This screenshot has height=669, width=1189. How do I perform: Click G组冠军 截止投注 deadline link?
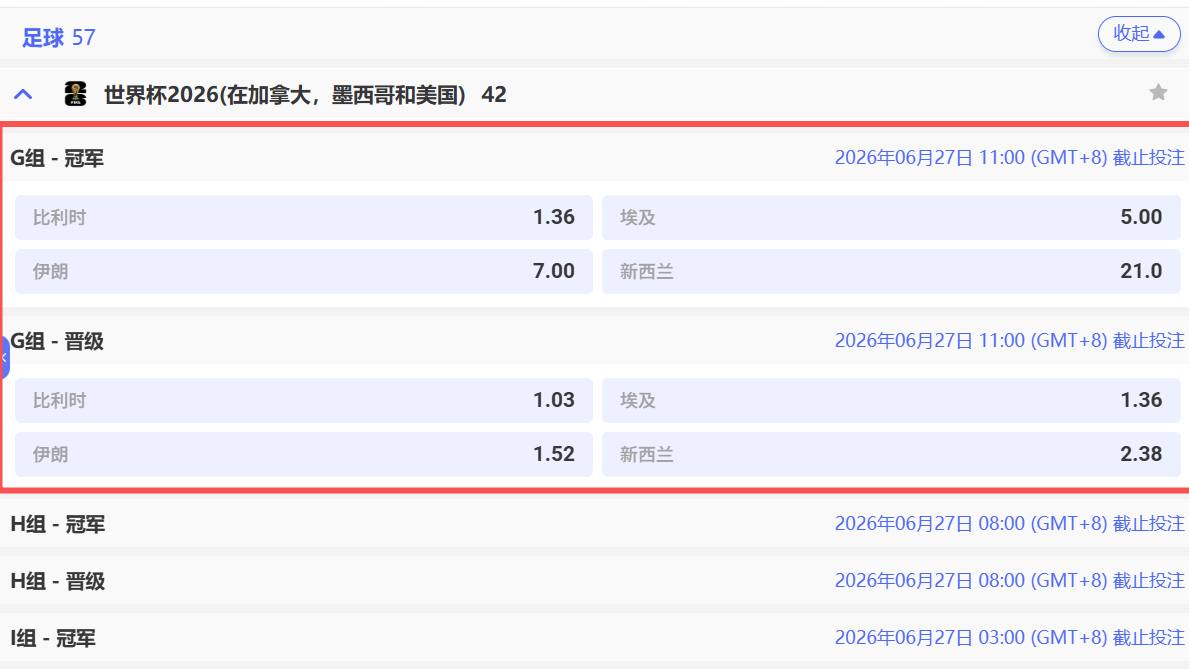click(1010, 157)
